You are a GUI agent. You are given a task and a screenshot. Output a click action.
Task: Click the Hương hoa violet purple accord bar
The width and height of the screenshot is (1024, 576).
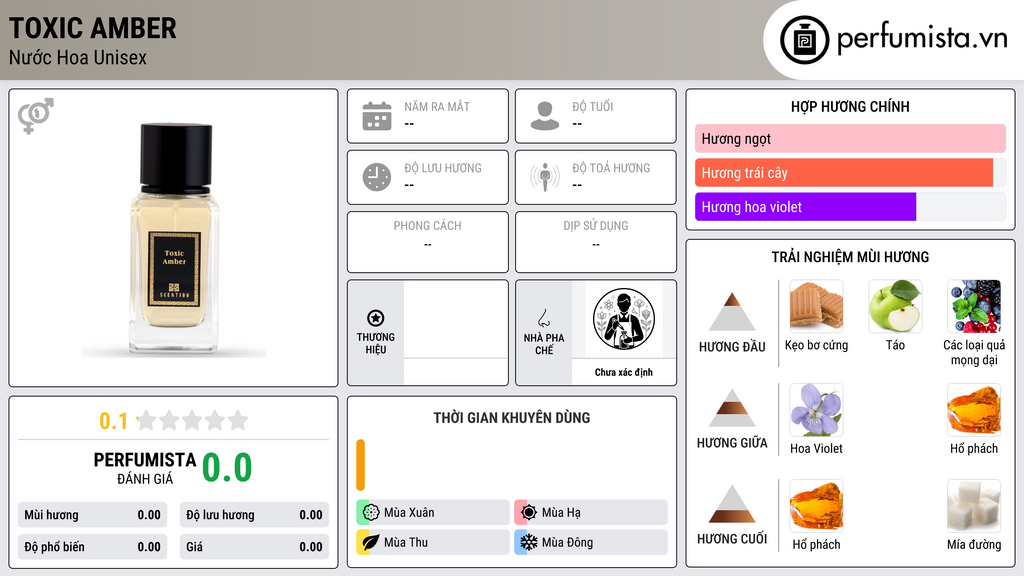click(x=805, y=207)
